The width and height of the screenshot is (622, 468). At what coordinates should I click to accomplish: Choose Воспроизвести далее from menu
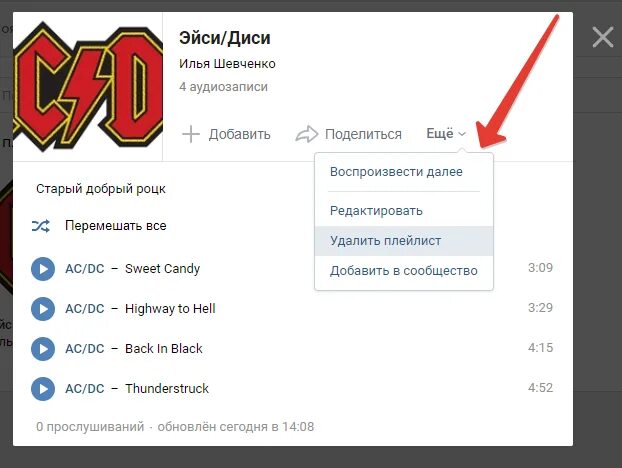pos(396,172)
